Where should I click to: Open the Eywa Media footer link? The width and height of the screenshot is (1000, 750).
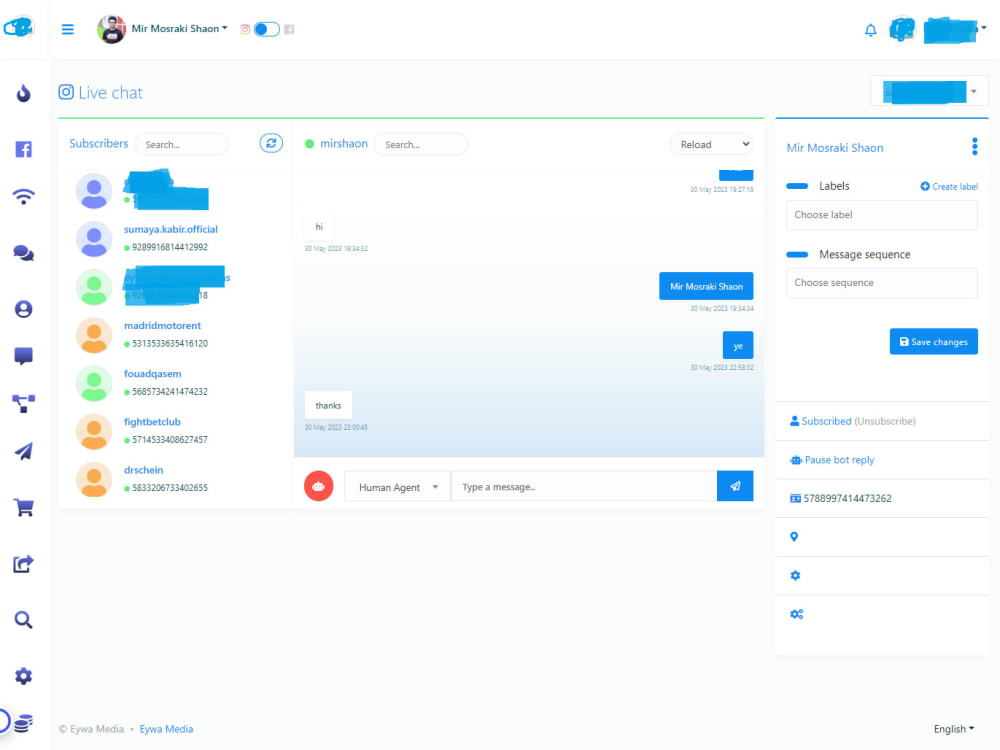[x=166, y=729]
